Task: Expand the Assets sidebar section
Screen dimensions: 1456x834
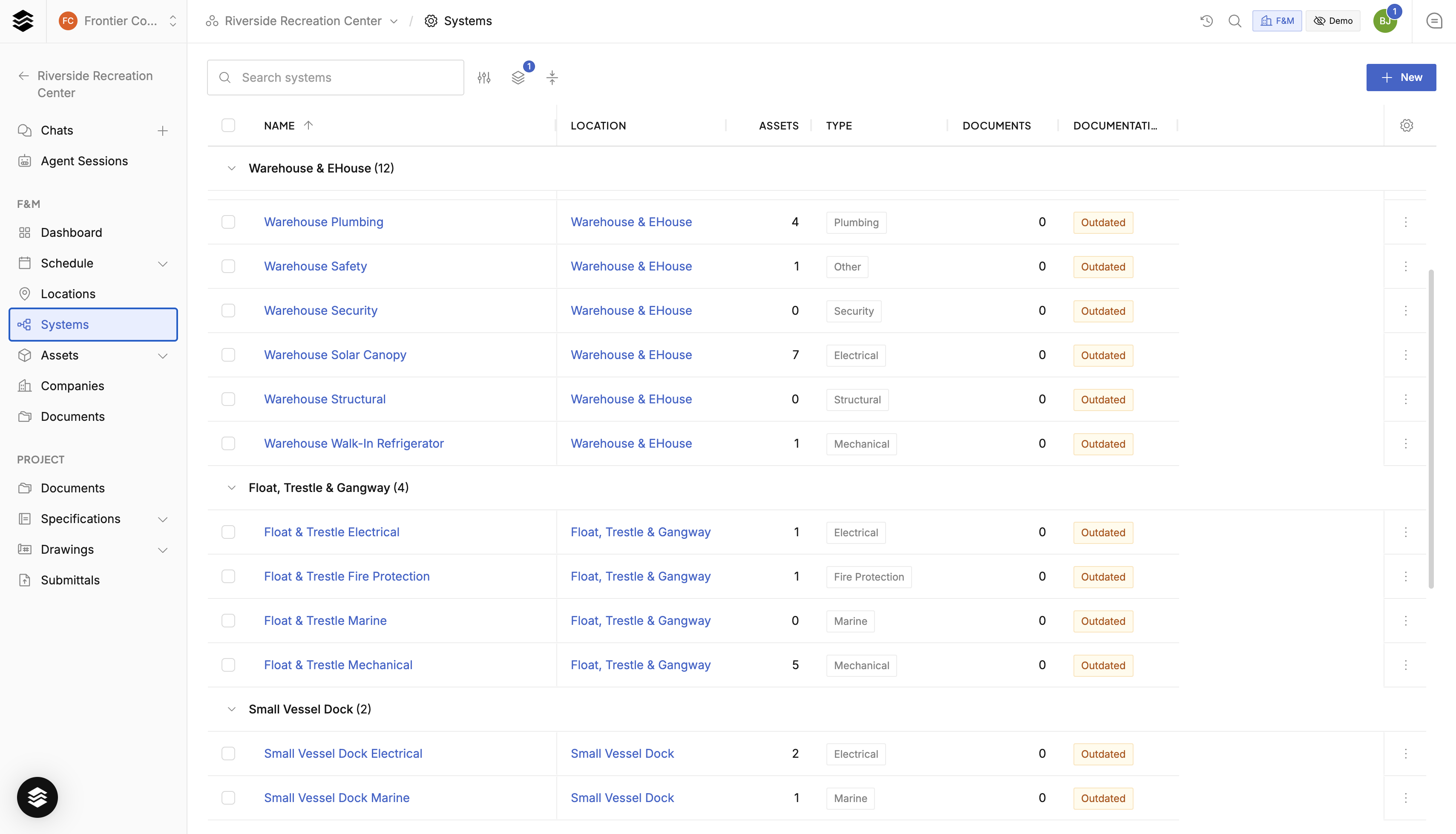Action: [163, 356]
